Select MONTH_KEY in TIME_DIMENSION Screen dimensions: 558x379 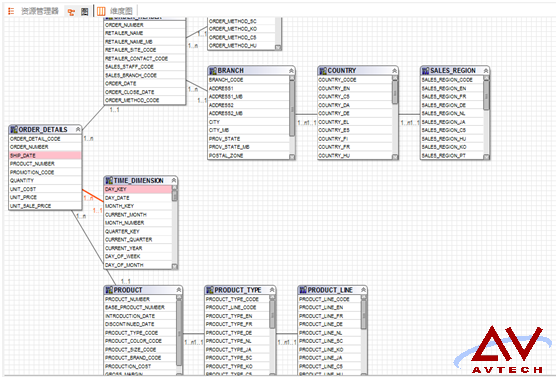tap(138, 206)
